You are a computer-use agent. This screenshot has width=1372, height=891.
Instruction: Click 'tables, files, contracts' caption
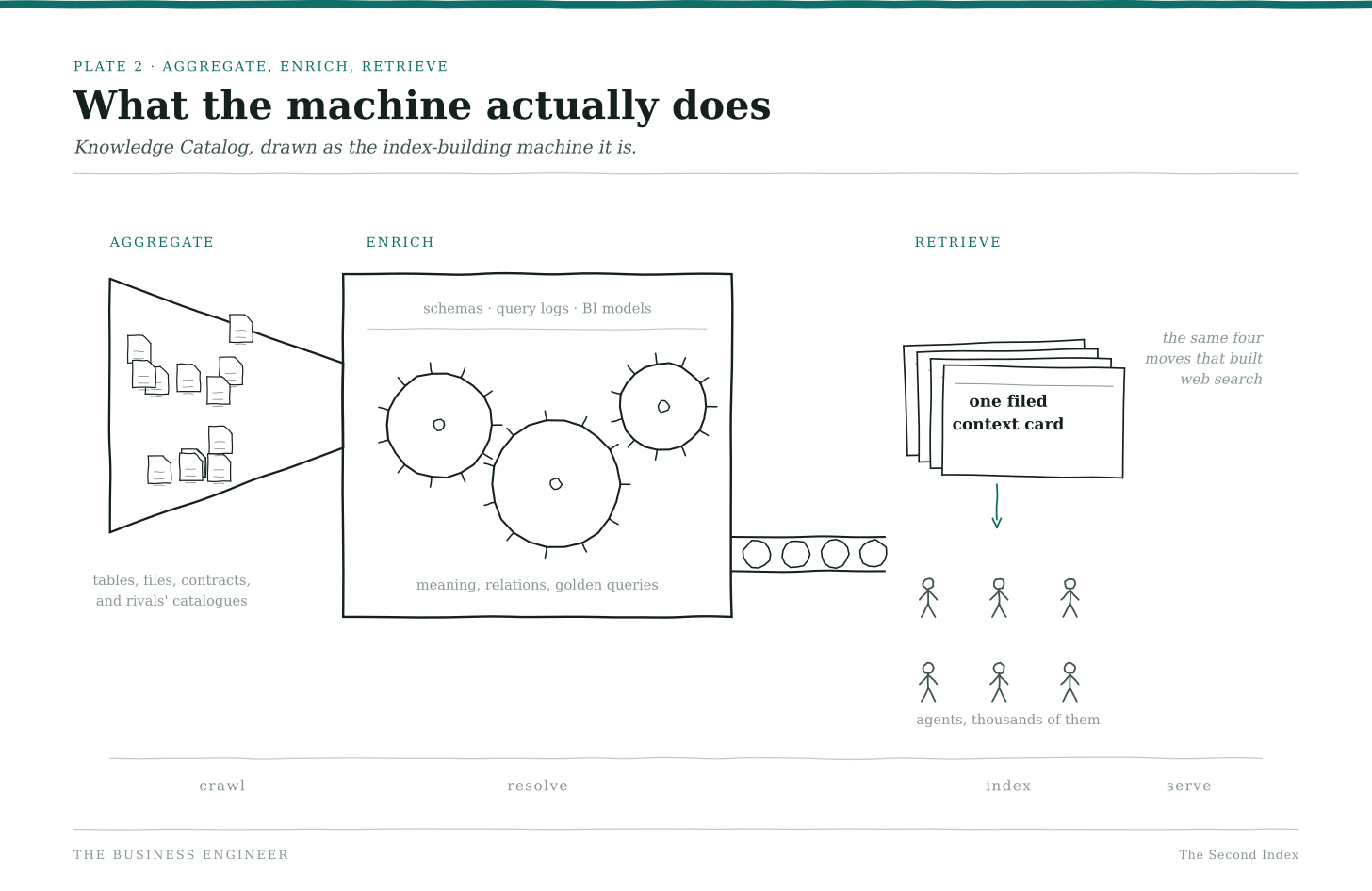click(x=171, y=591)
